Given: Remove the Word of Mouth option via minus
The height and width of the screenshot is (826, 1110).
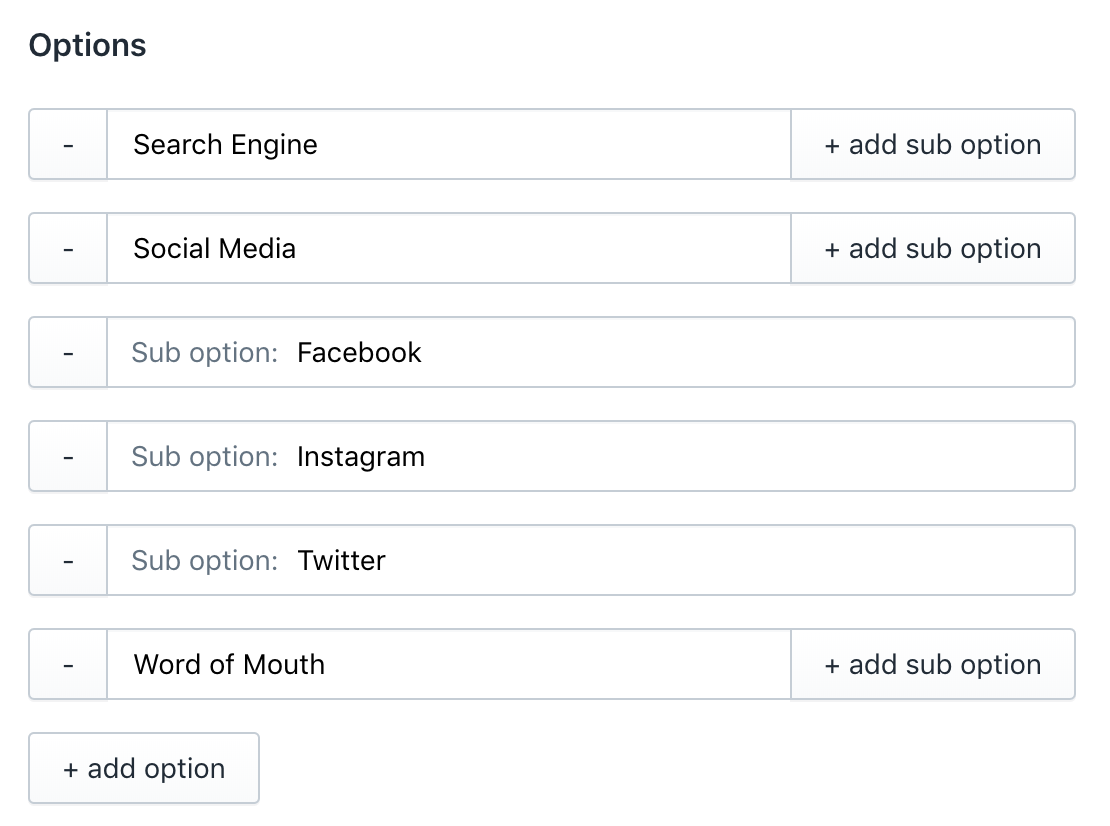Looking at the screenshot, I should coord(68,665).
